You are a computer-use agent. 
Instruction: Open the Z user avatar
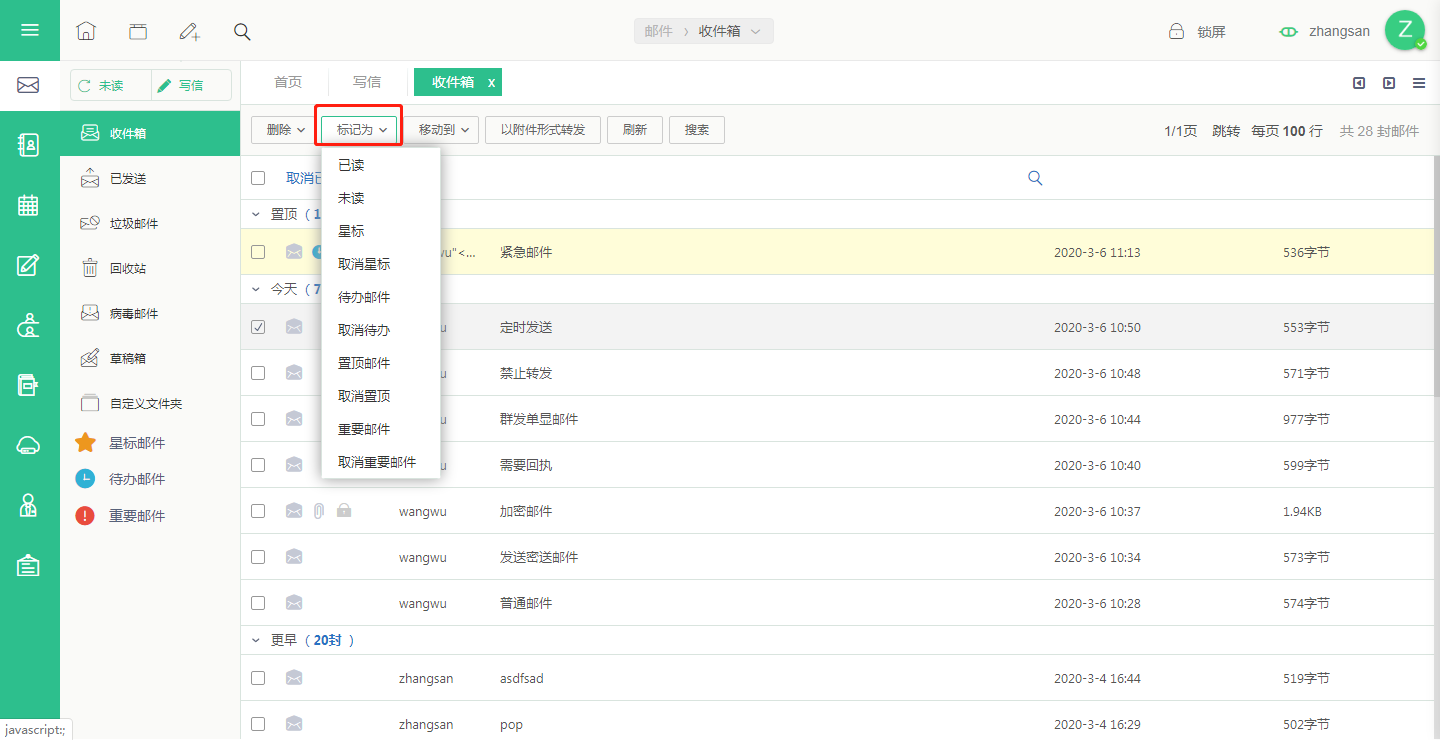click(1405, 30)
